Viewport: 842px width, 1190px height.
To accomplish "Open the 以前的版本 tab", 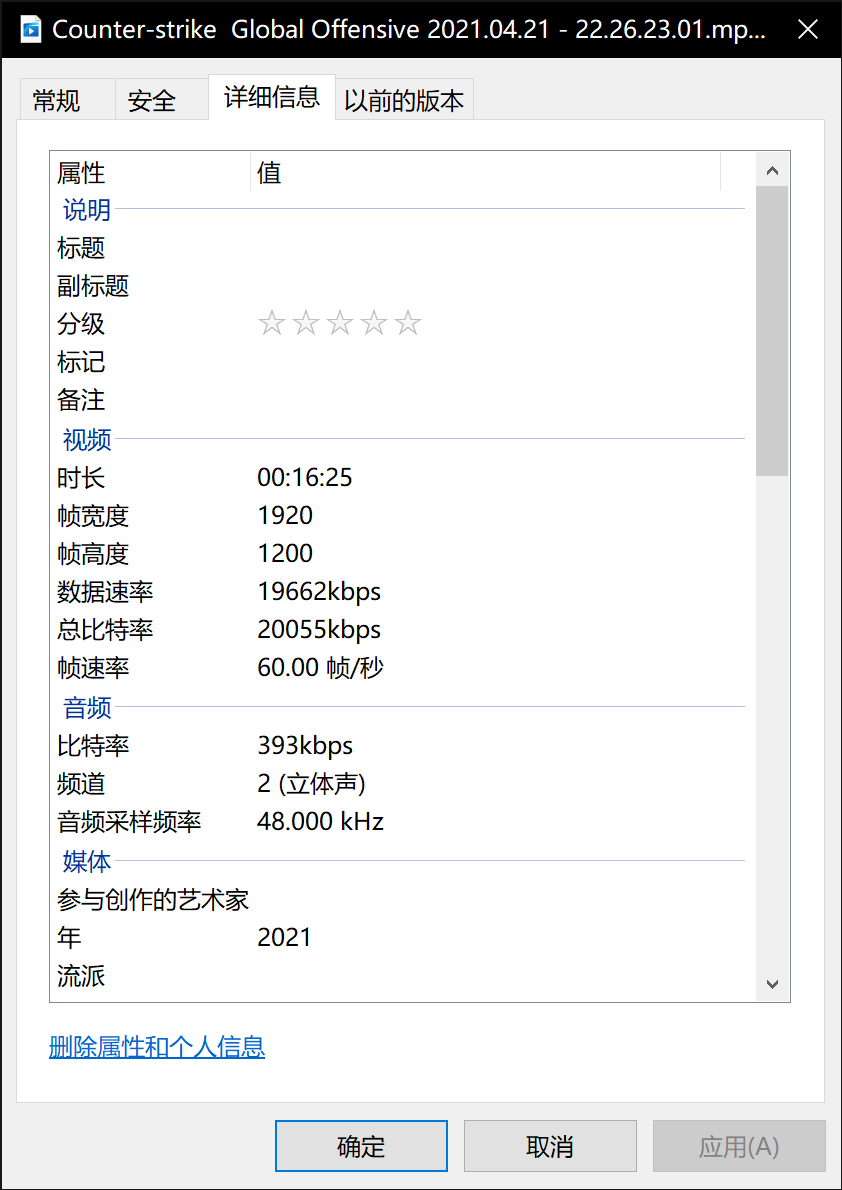I will coord(404,101).
